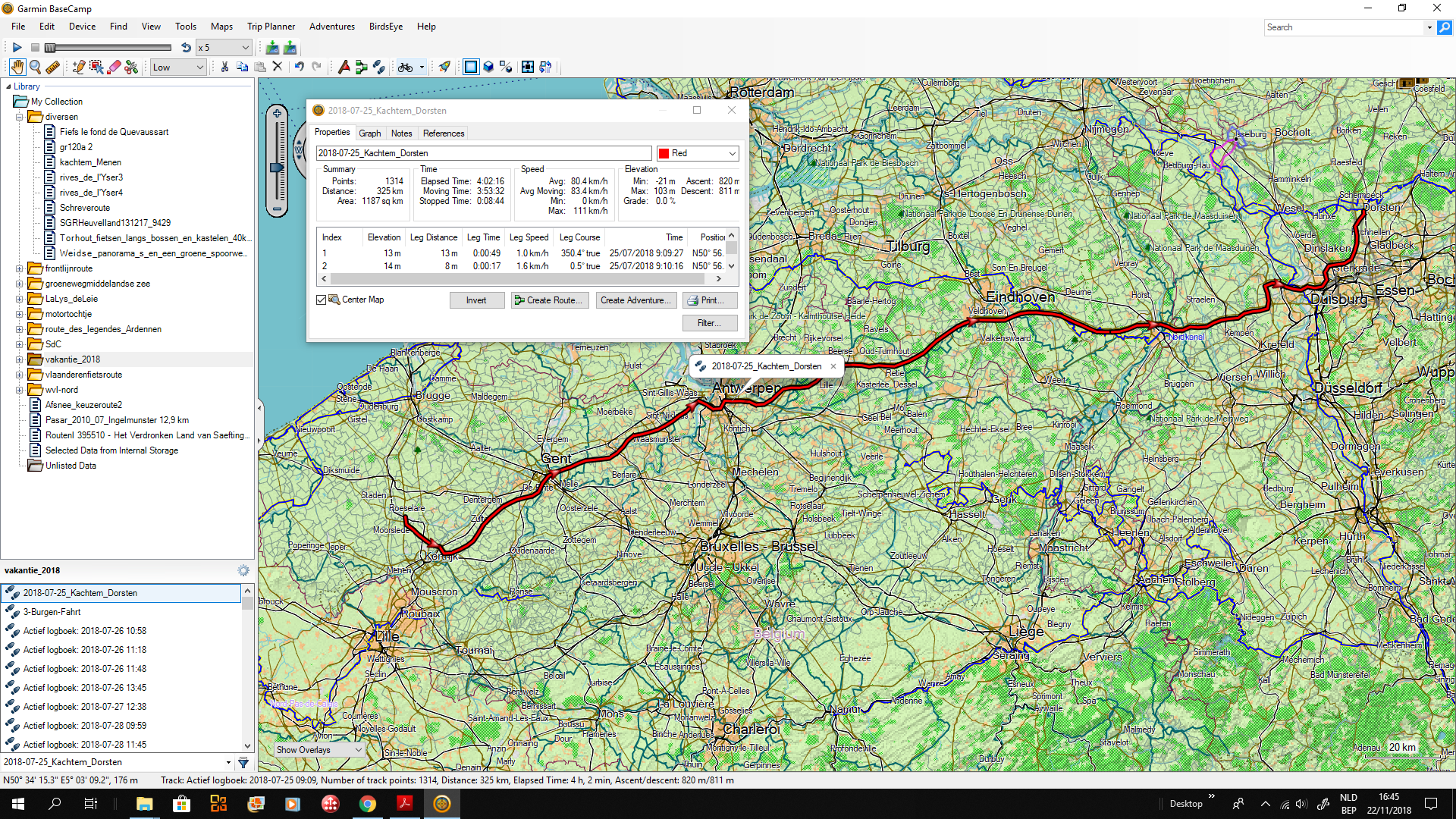This screenshot has height=819, width=1456.
Task: Click the toolbar's last icon with arrows
Action: [x=545, y=67]
